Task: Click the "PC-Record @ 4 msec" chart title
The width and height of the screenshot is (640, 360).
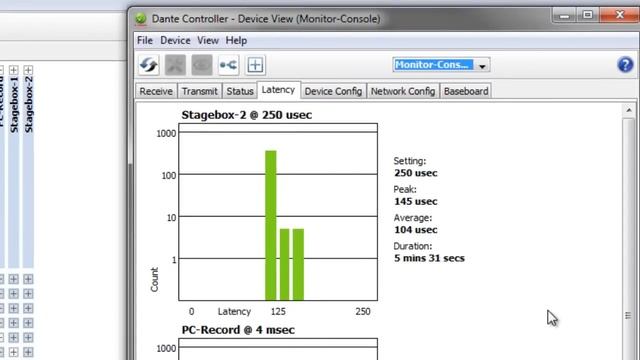Action: (x=238, y=330)
